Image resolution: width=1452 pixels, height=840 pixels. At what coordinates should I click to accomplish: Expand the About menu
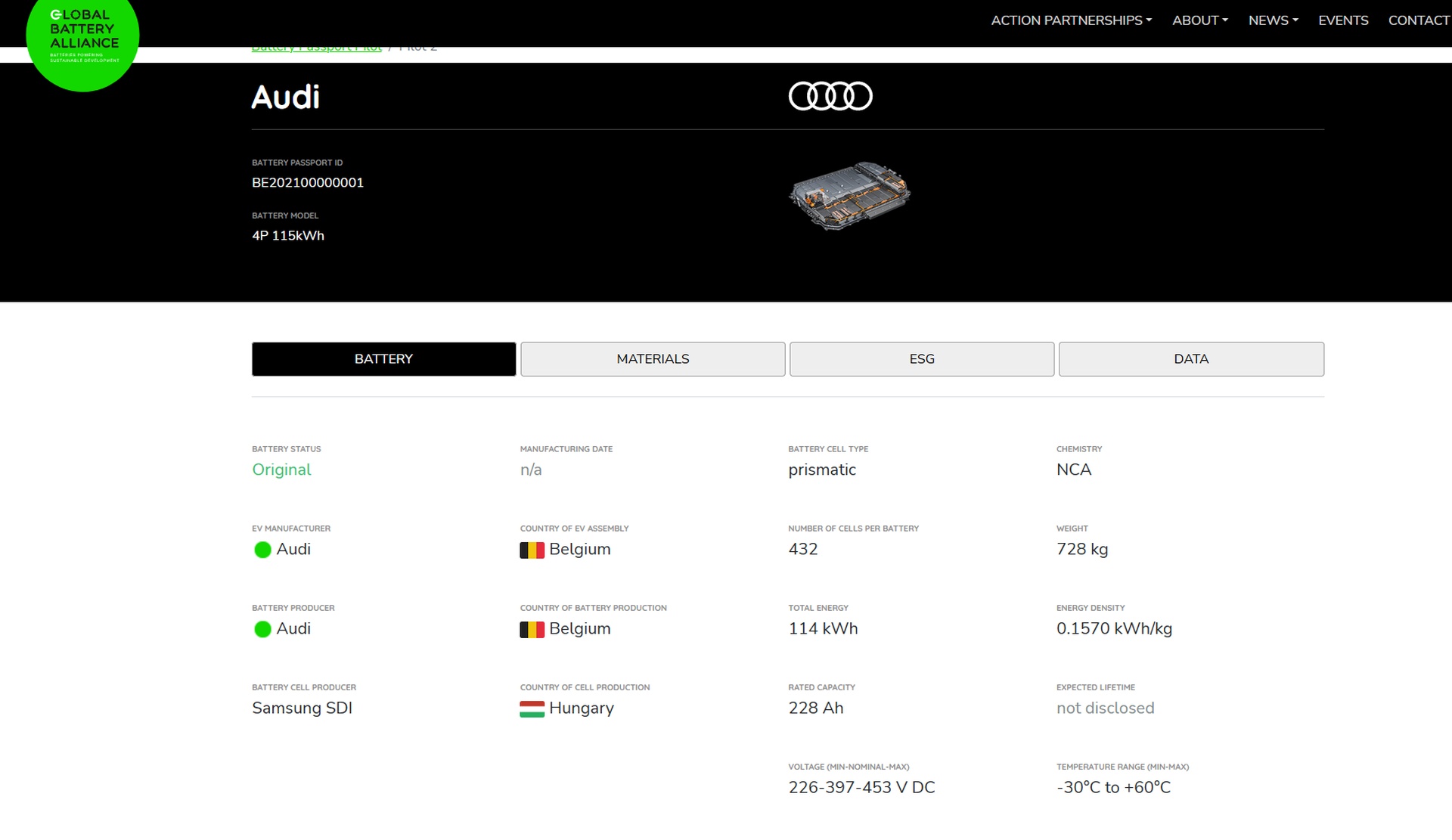(1199, 20)
